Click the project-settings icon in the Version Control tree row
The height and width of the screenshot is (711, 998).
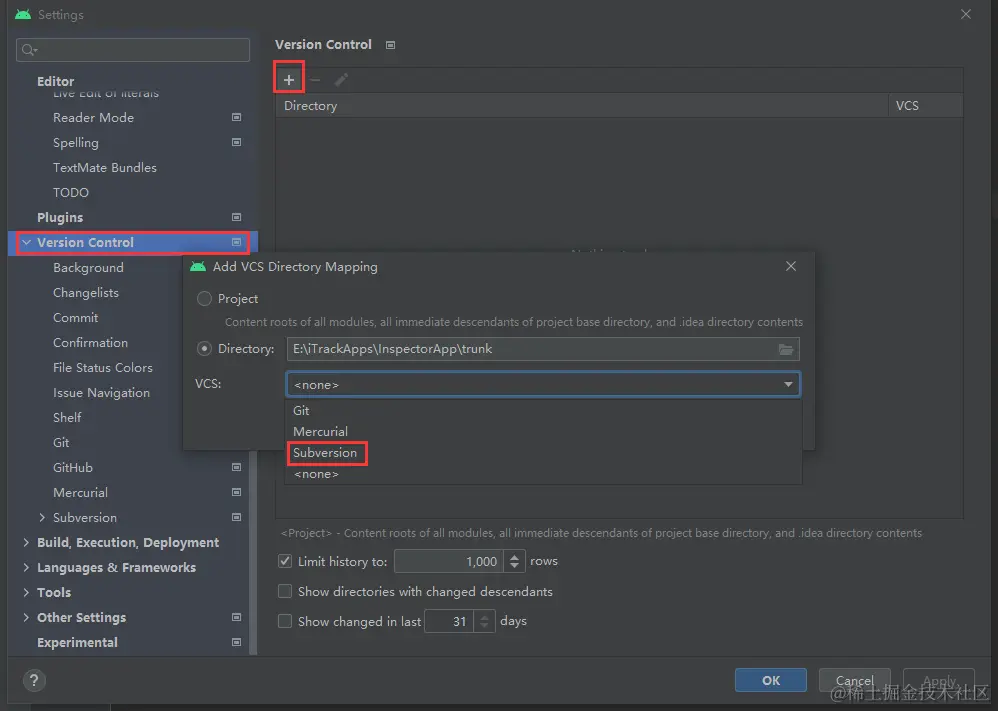click(237, 242)
